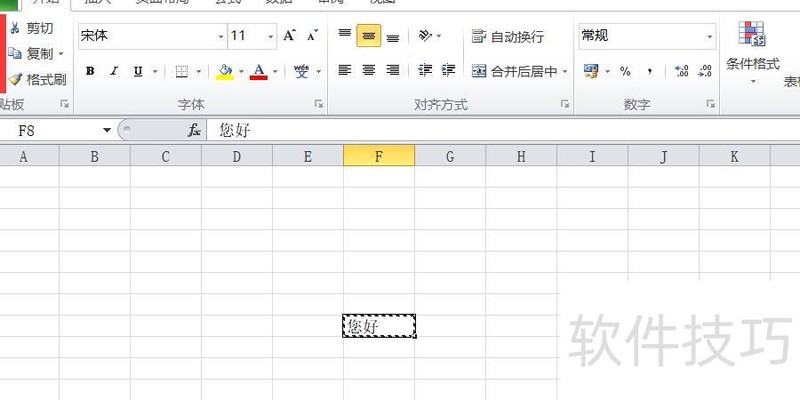The image size is (800, 400).
Task: Activate the Format Painter (格式刷)
Action: pos(38,80)
